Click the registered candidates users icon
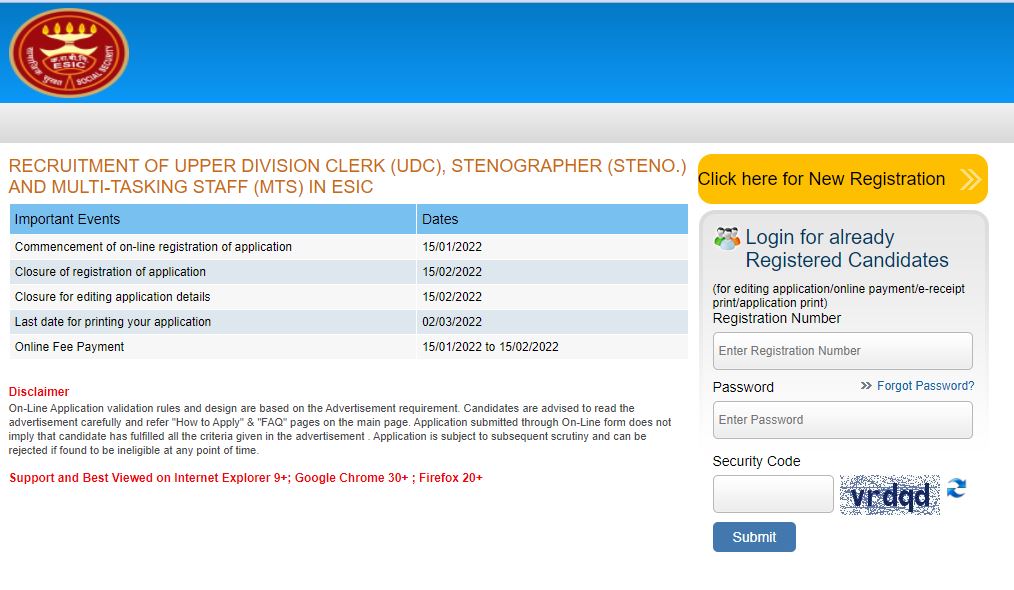The height and width of the screenshot is (590, 1014). click(727, 238)
